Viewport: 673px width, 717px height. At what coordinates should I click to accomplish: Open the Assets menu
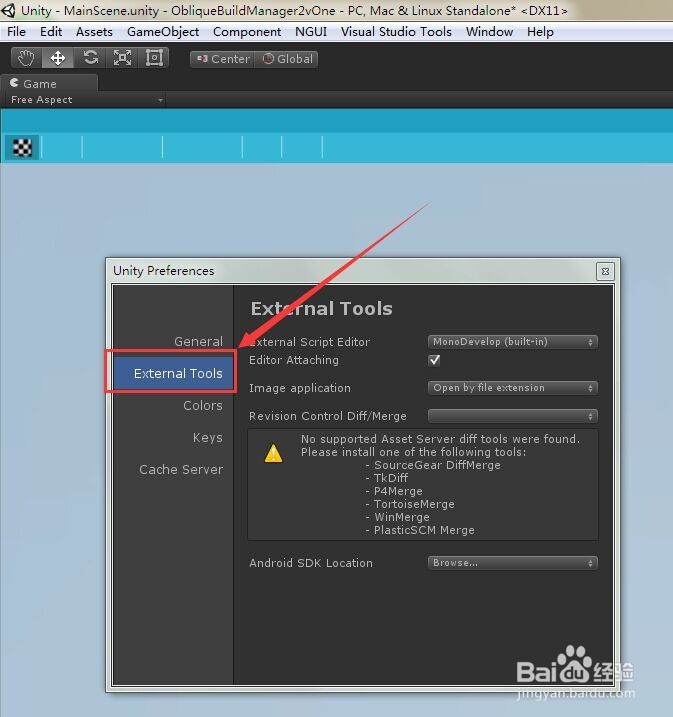coord(94,32)
